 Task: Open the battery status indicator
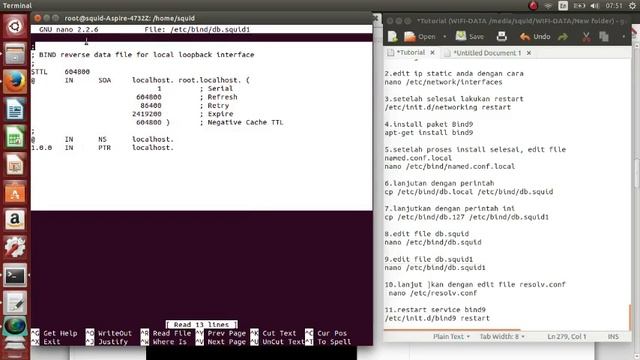[579, 6]
